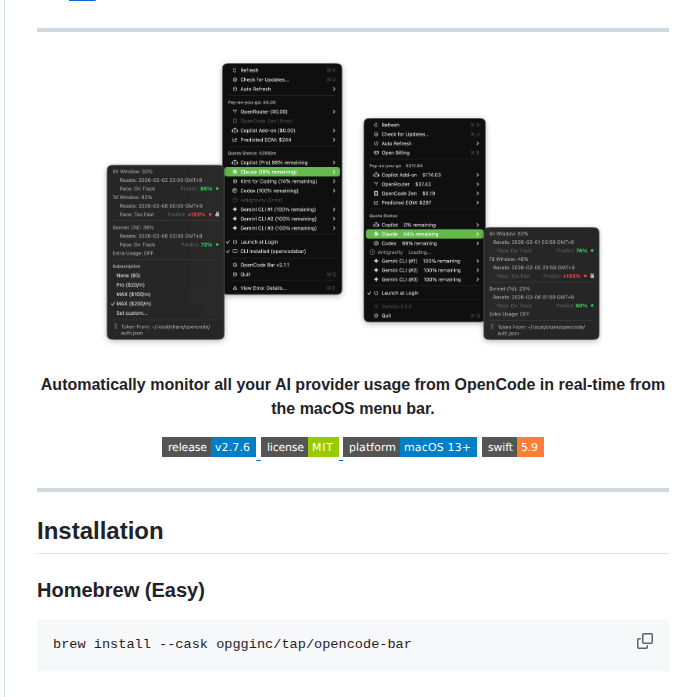
Task: Click the '5h Window: 52%' line
Action: coord(509,233)
